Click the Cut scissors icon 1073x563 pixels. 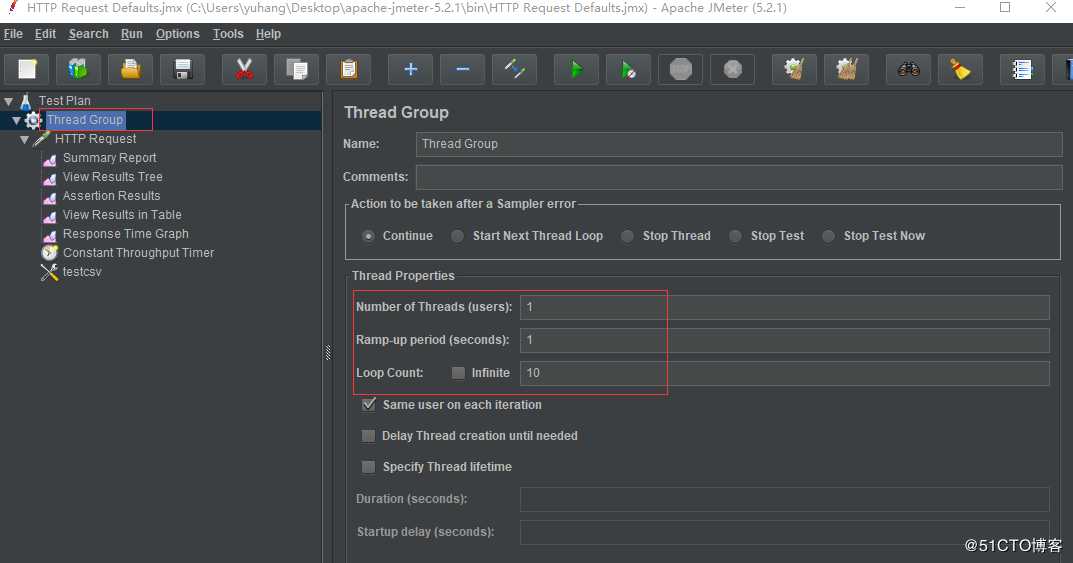point(244,69)
